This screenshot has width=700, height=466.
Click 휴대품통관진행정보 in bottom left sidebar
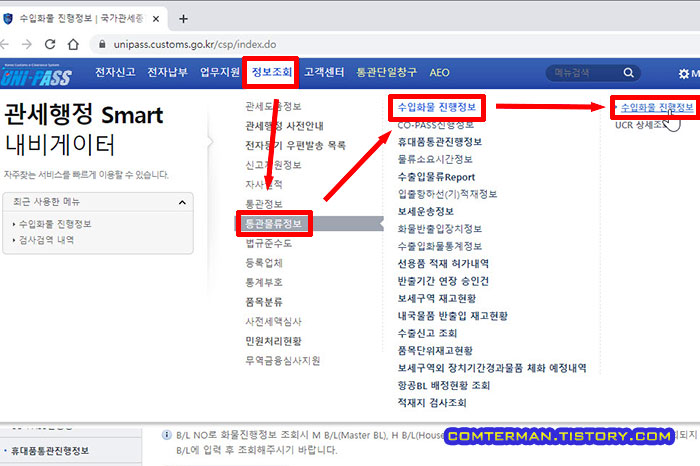click(x=50, y=451)
